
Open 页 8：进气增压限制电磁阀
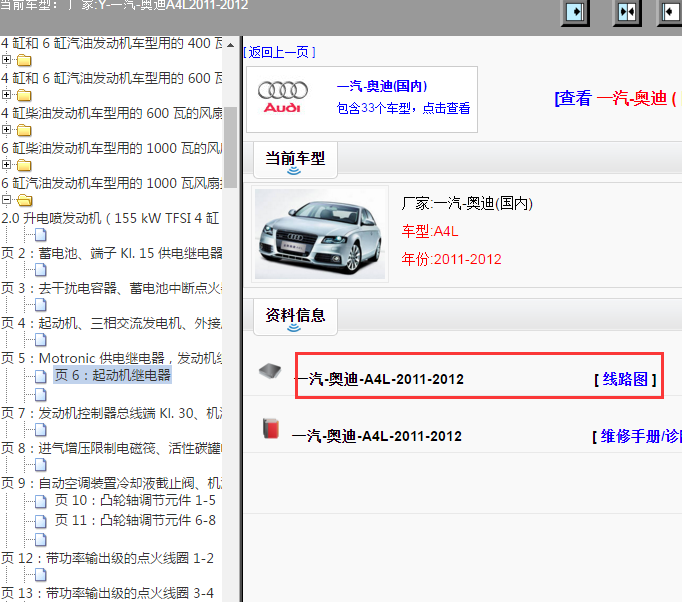[112, 448]
